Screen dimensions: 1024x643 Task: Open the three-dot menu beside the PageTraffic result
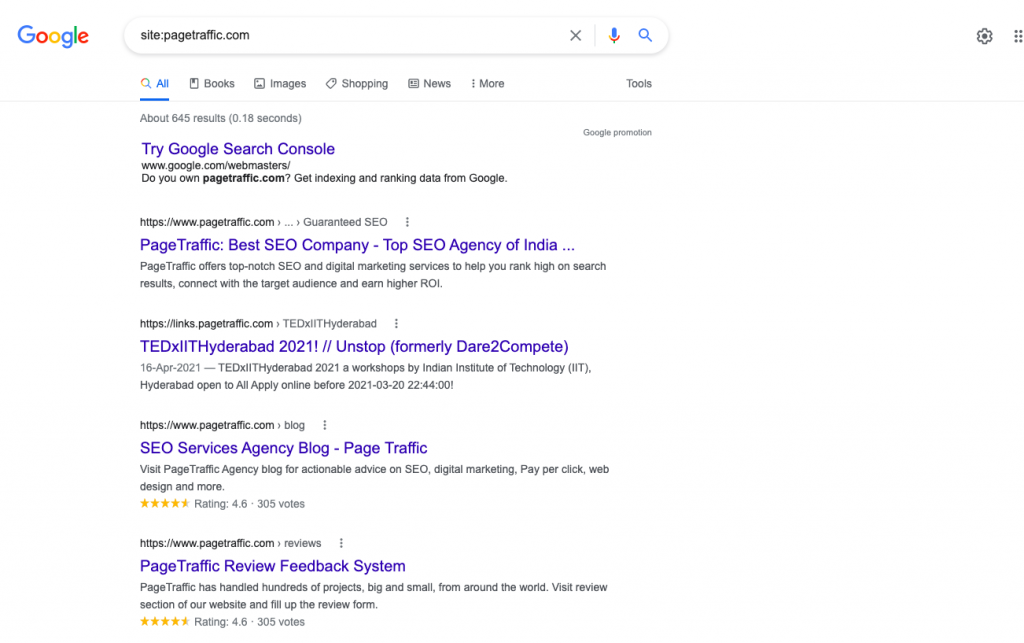click(x=406, y=221)
